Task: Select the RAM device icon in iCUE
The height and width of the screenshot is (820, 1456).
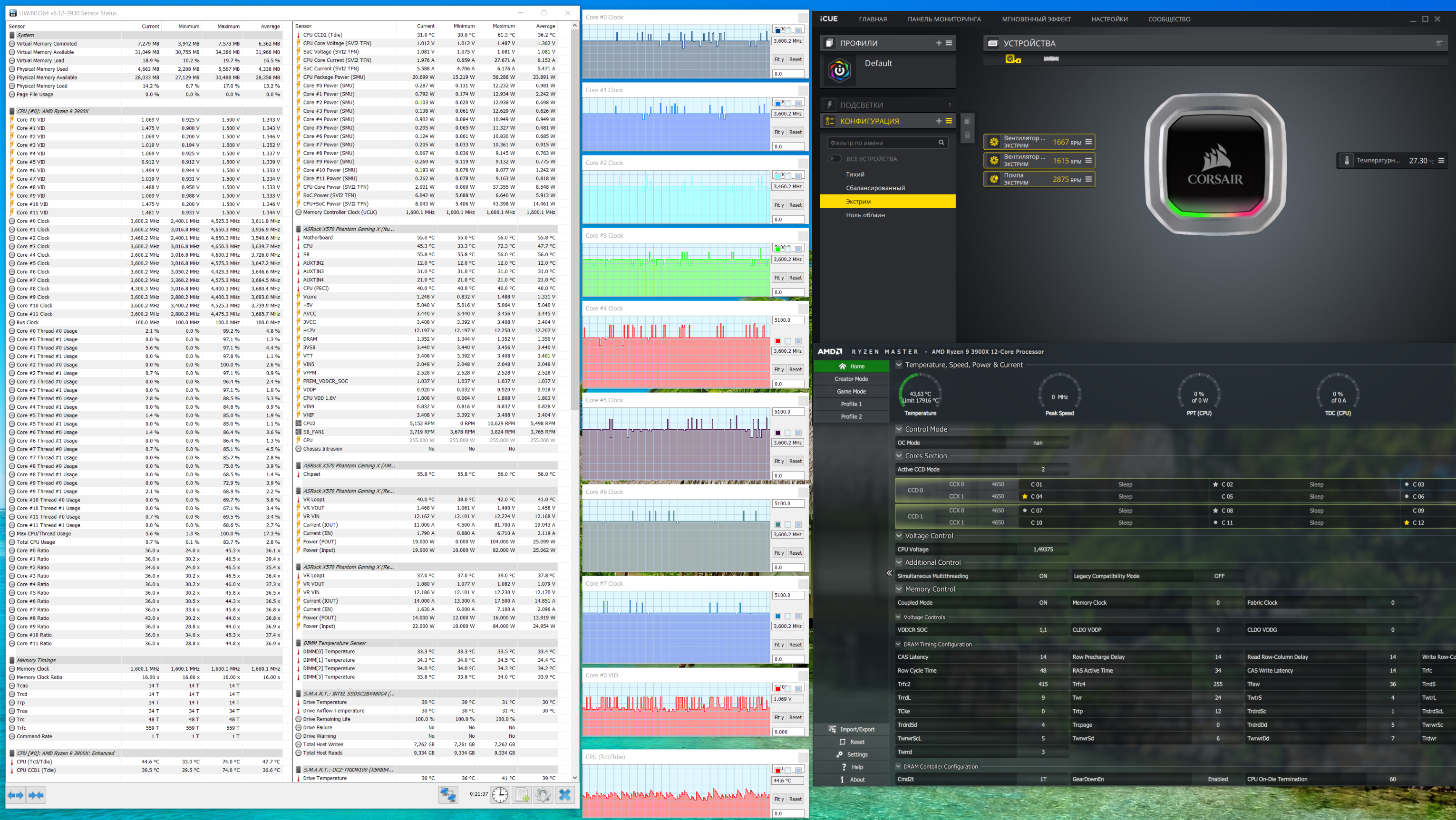Action: click(1051, 59)
